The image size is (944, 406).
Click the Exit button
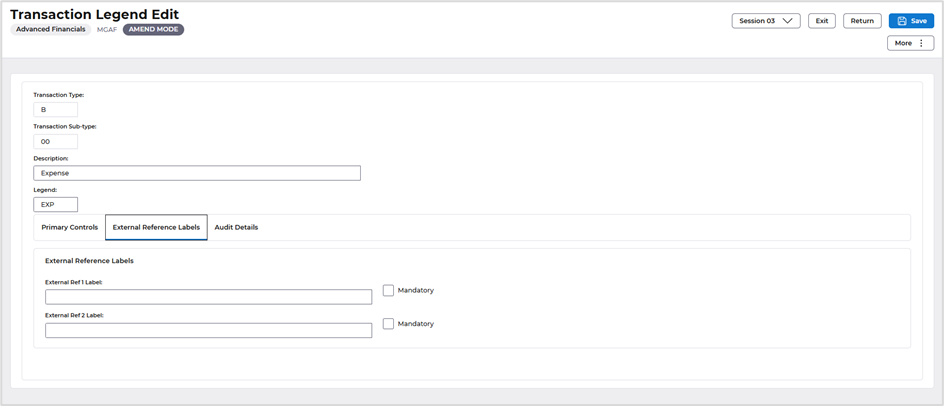coord(822,21)
